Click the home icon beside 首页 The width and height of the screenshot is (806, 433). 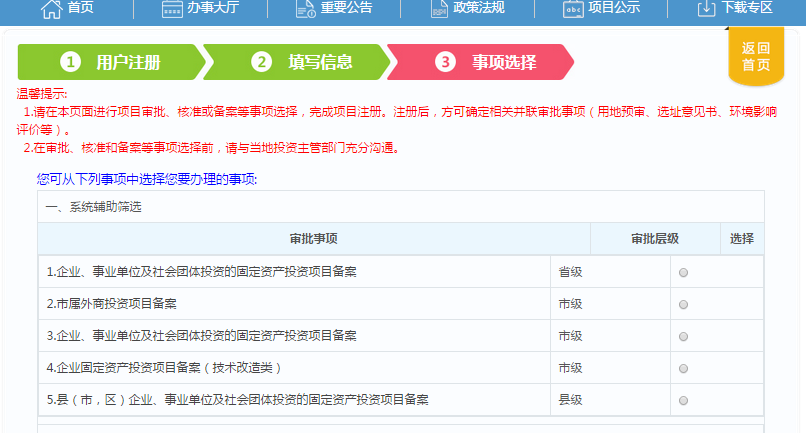point(49,8)
